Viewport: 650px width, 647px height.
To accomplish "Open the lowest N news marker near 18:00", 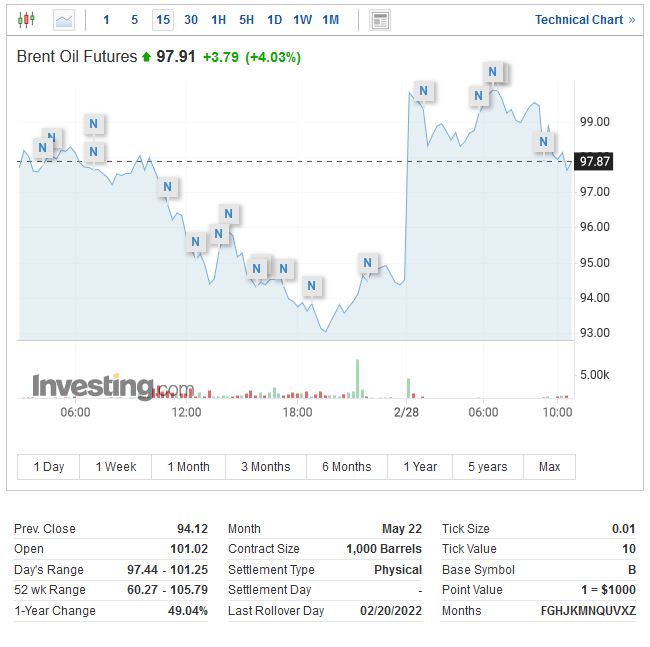I will 312,287.
